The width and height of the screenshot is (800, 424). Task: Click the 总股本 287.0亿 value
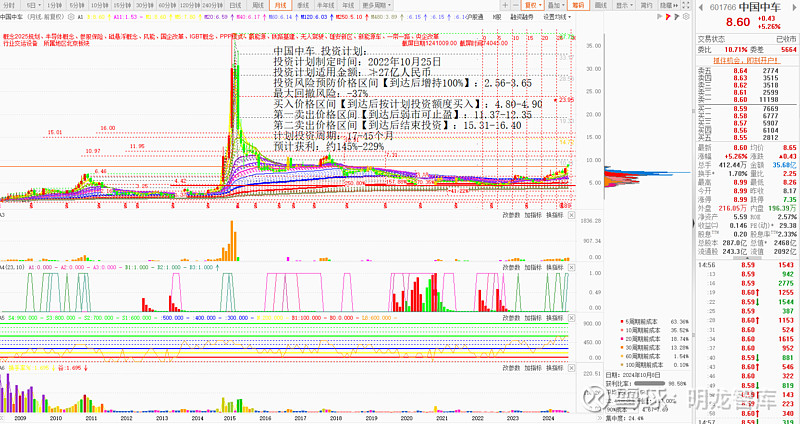click(737, 243)
